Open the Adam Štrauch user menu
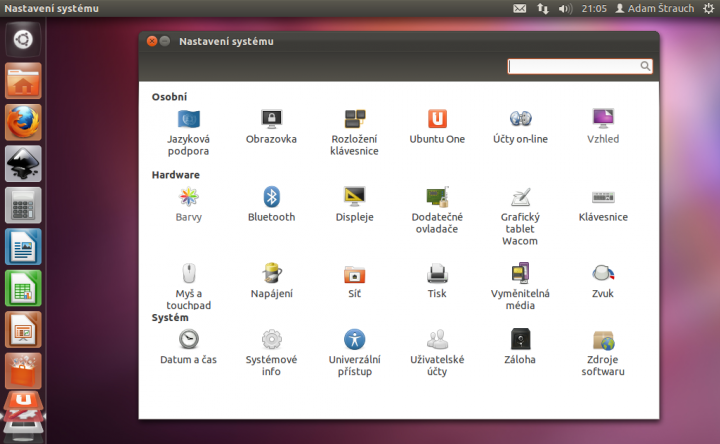Viewport: 720px width, 444px height. coord(655,8)
